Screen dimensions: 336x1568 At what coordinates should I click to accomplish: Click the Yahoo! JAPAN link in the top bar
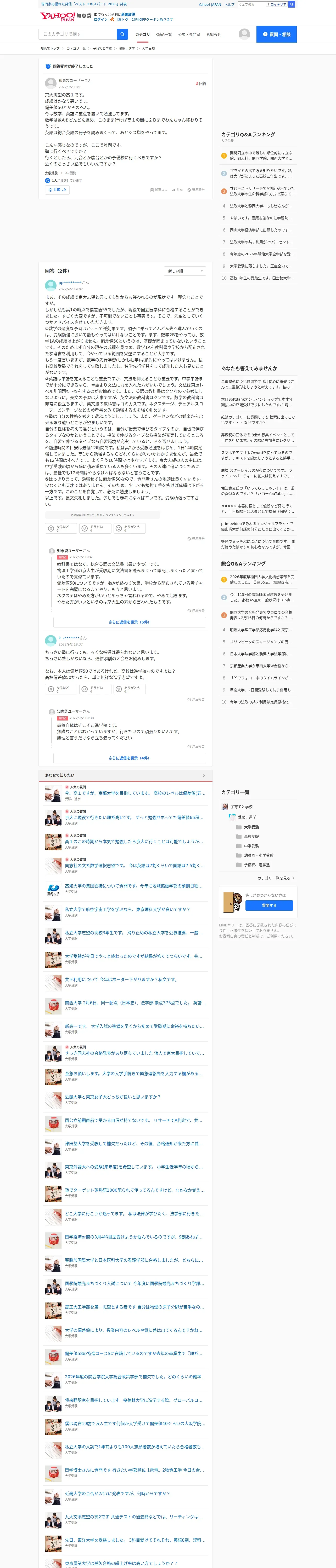[x=210, y=4]
